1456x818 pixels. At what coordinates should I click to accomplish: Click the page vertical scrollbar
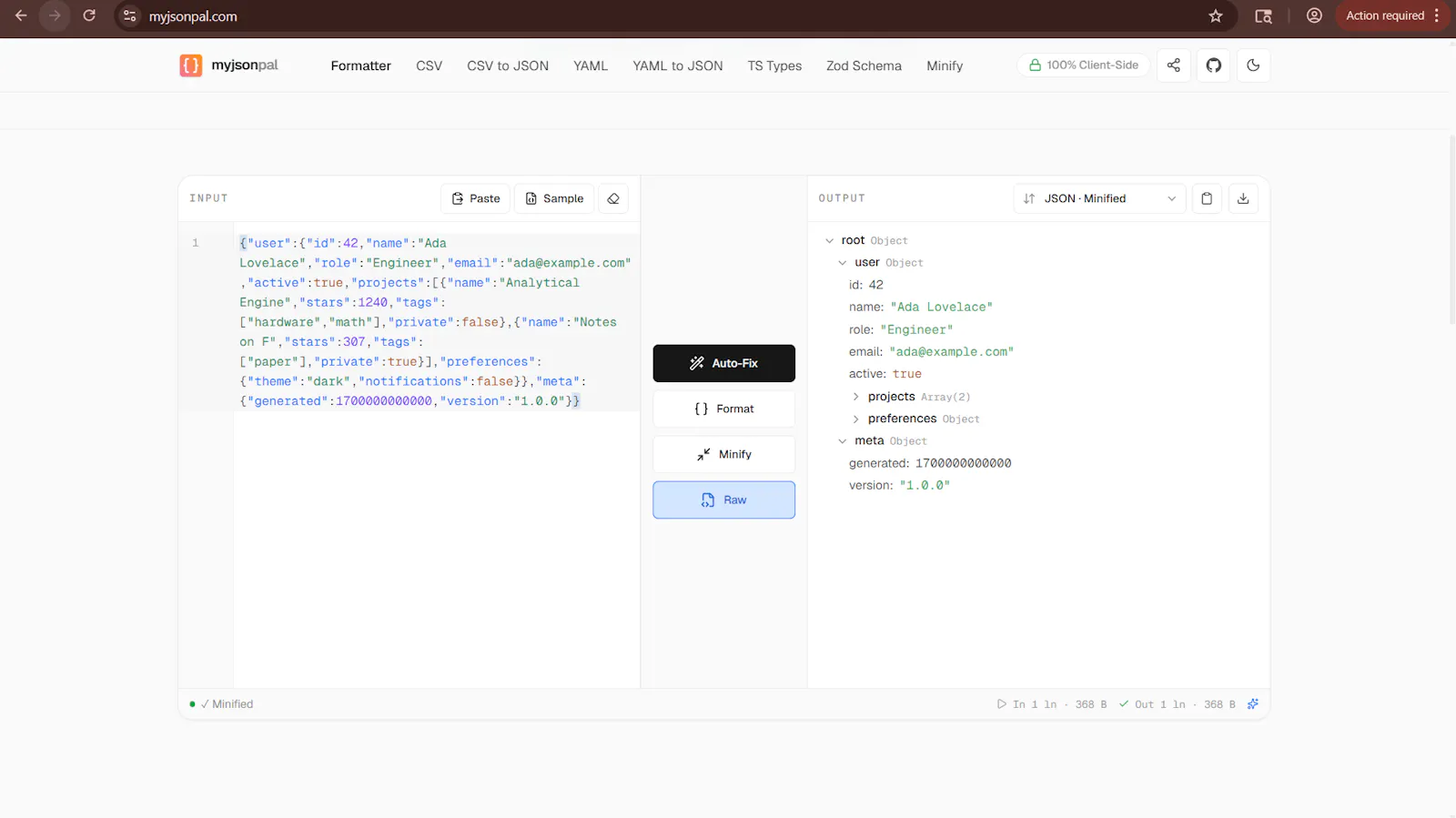point(1451,229)
